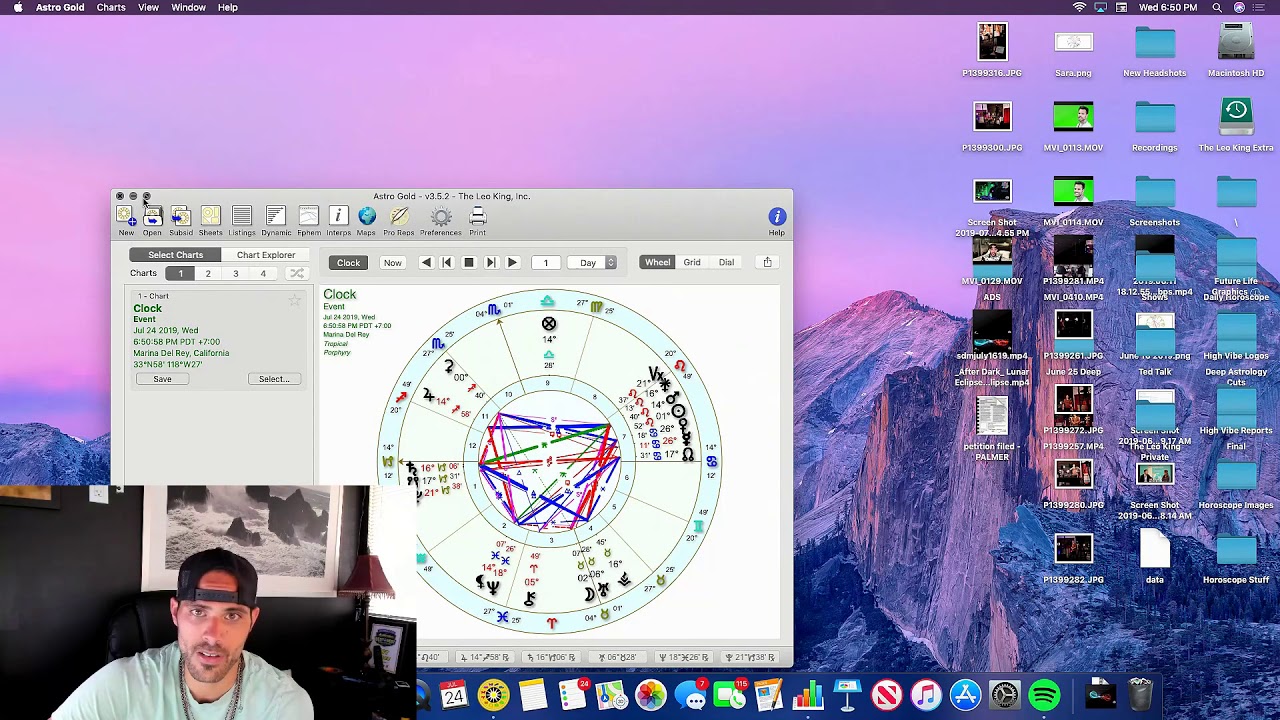Open Spotify from the Dock
This screenshot has width=1280, height=720.
1045,695
